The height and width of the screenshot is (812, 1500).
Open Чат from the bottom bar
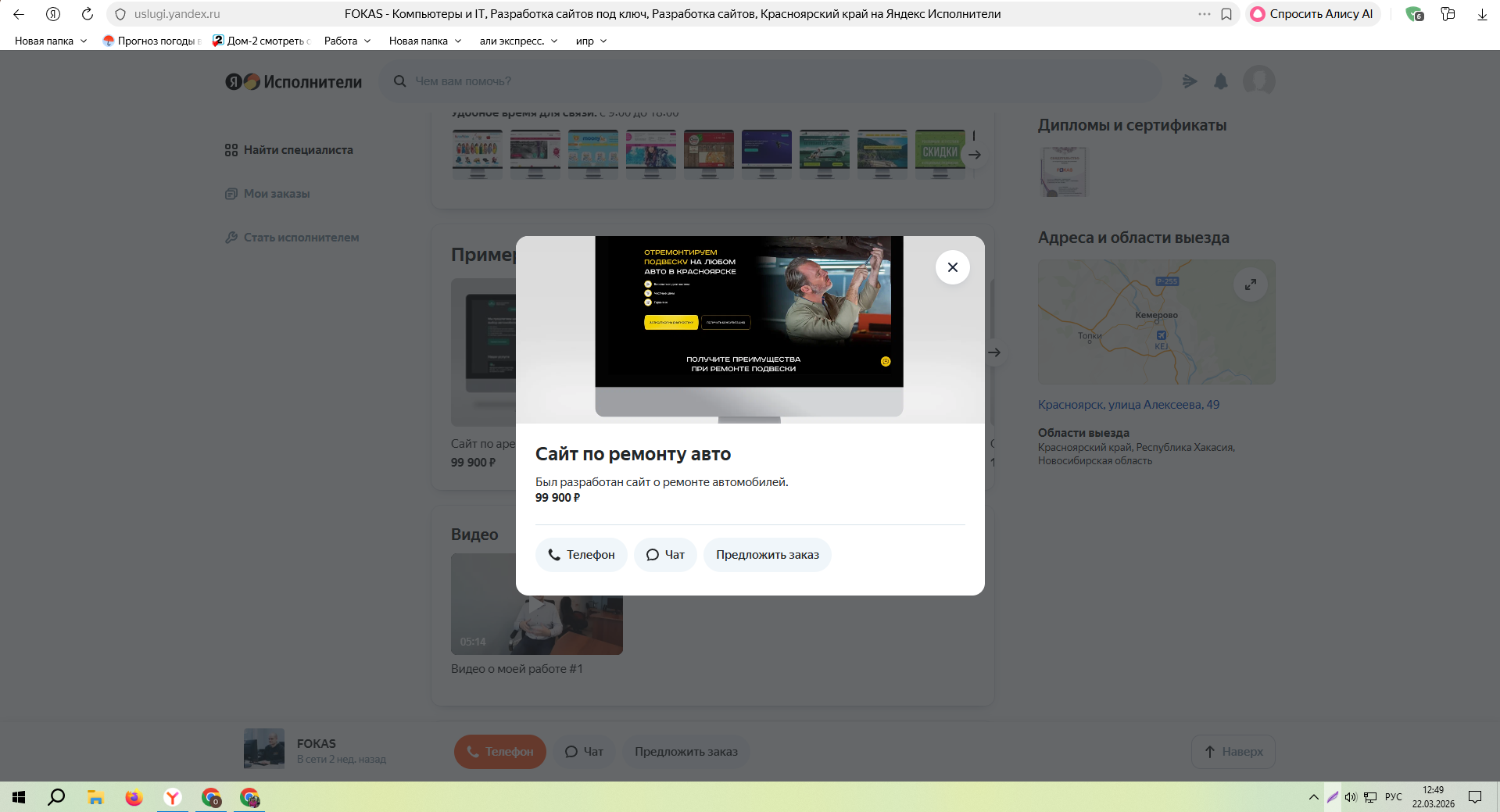[584, 752]
